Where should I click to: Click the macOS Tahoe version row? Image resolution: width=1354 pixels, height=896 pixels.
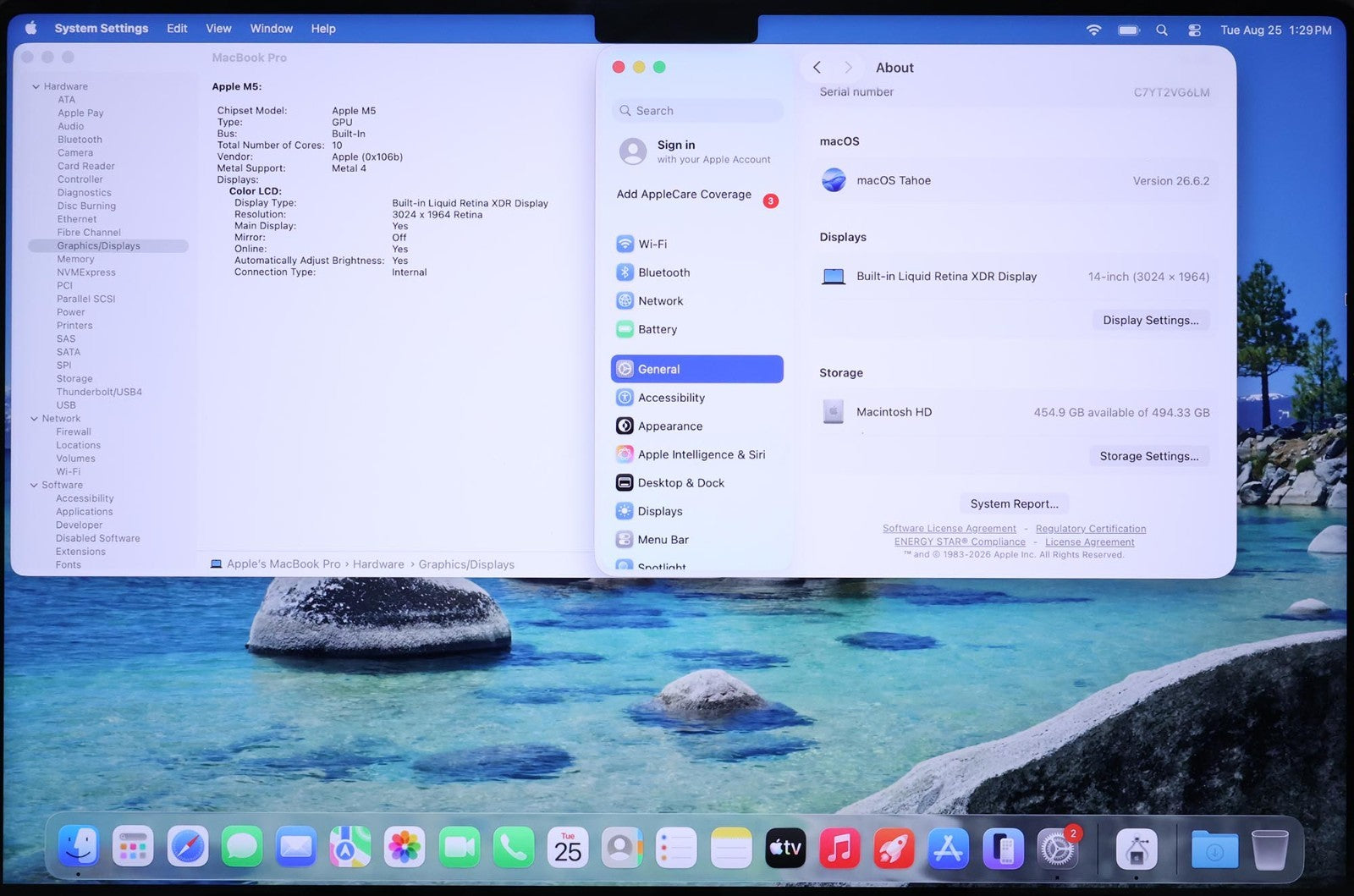[1015, 180]
